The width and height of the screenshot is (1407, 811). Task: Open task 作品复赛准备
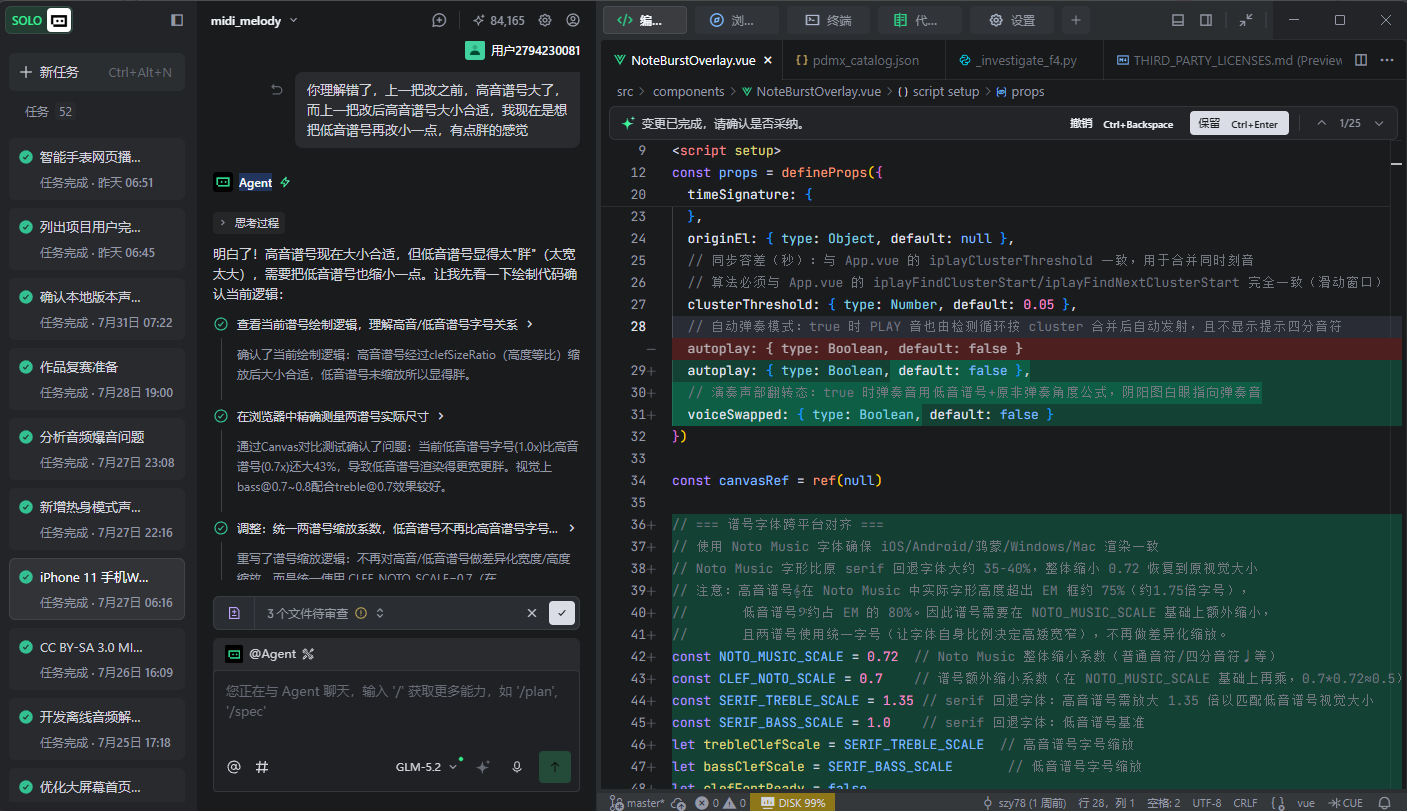pos(96,379)
